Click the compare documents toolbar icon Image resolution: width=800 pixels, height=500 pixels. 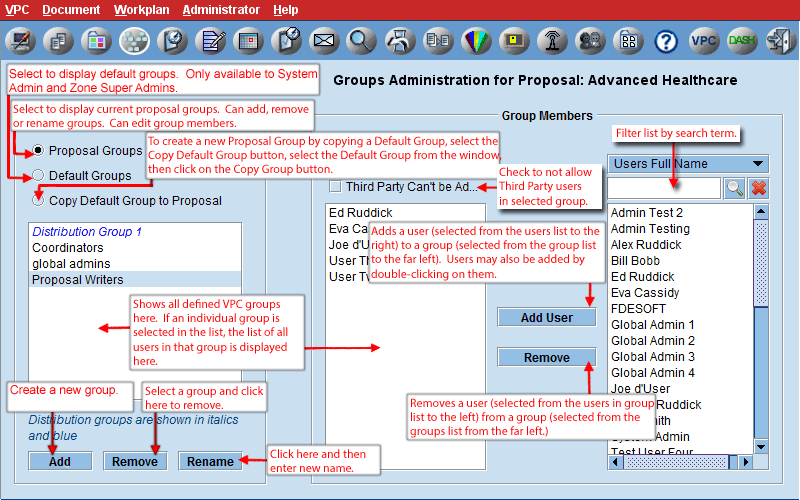tap(438, 41)
